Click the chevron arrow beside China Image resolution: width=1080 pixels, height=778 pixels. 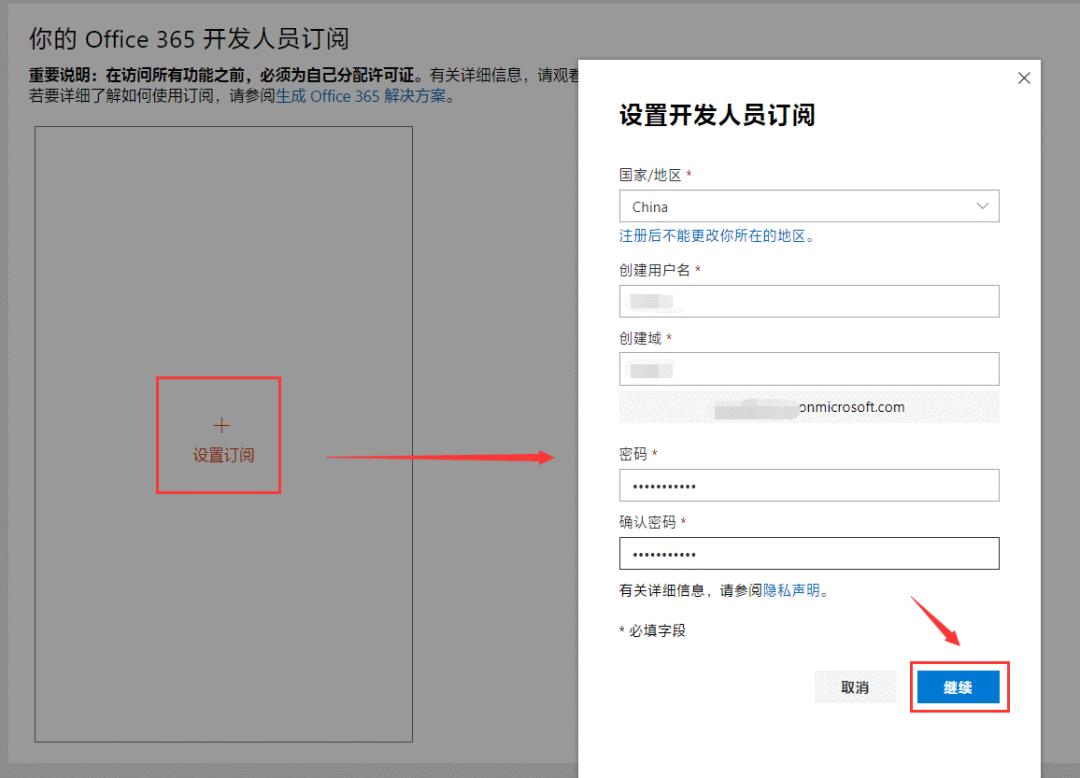[984, 206]
